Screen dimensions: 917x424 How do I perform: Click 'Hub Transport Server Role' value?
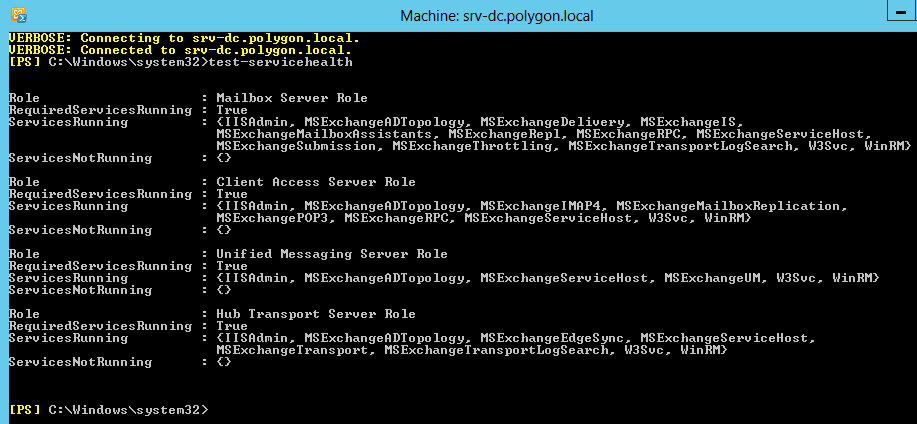316,314
